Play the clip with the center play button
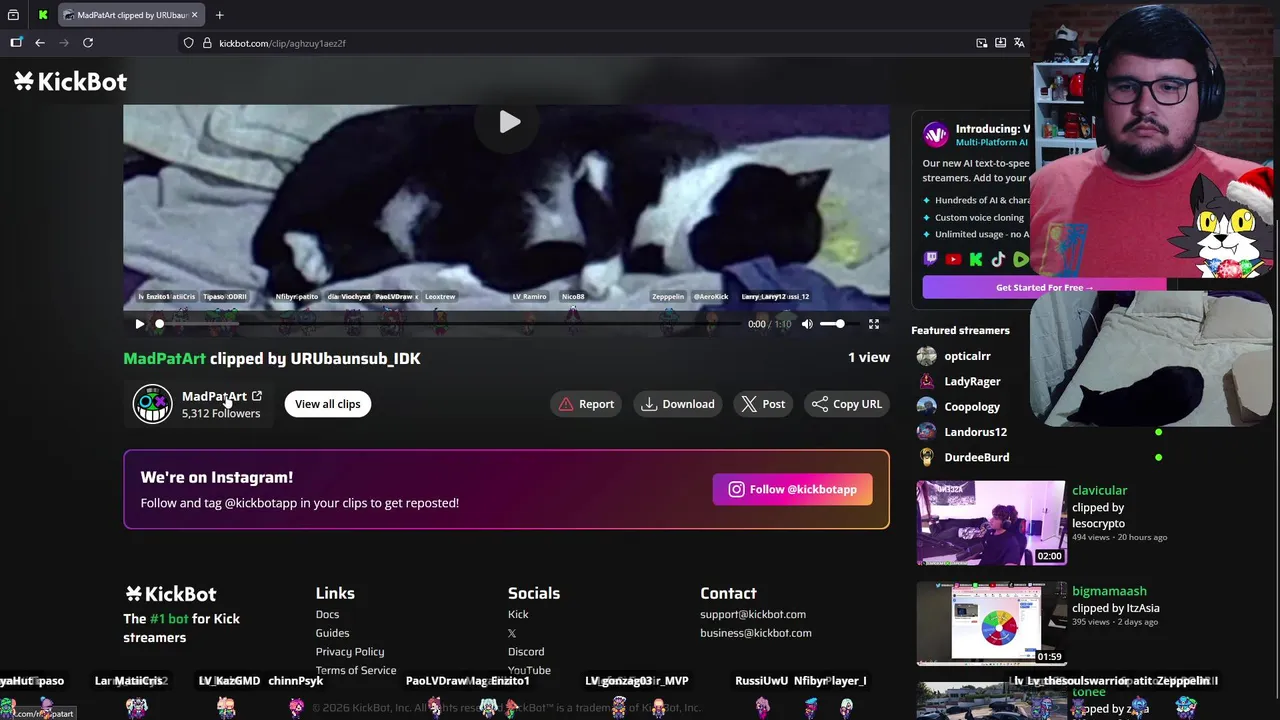This screenshot has width=1280, height=720. coord(509,122)
